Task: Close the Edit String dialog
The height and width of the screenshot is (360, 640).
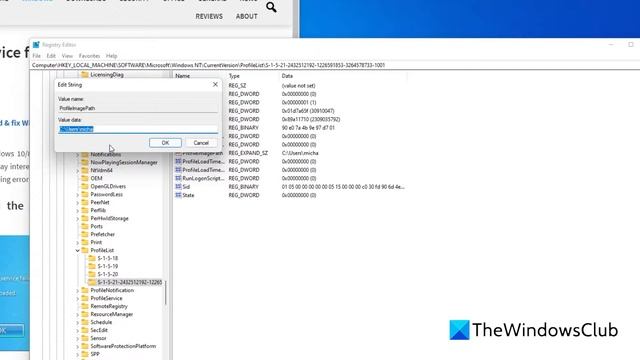Action: 215,84
